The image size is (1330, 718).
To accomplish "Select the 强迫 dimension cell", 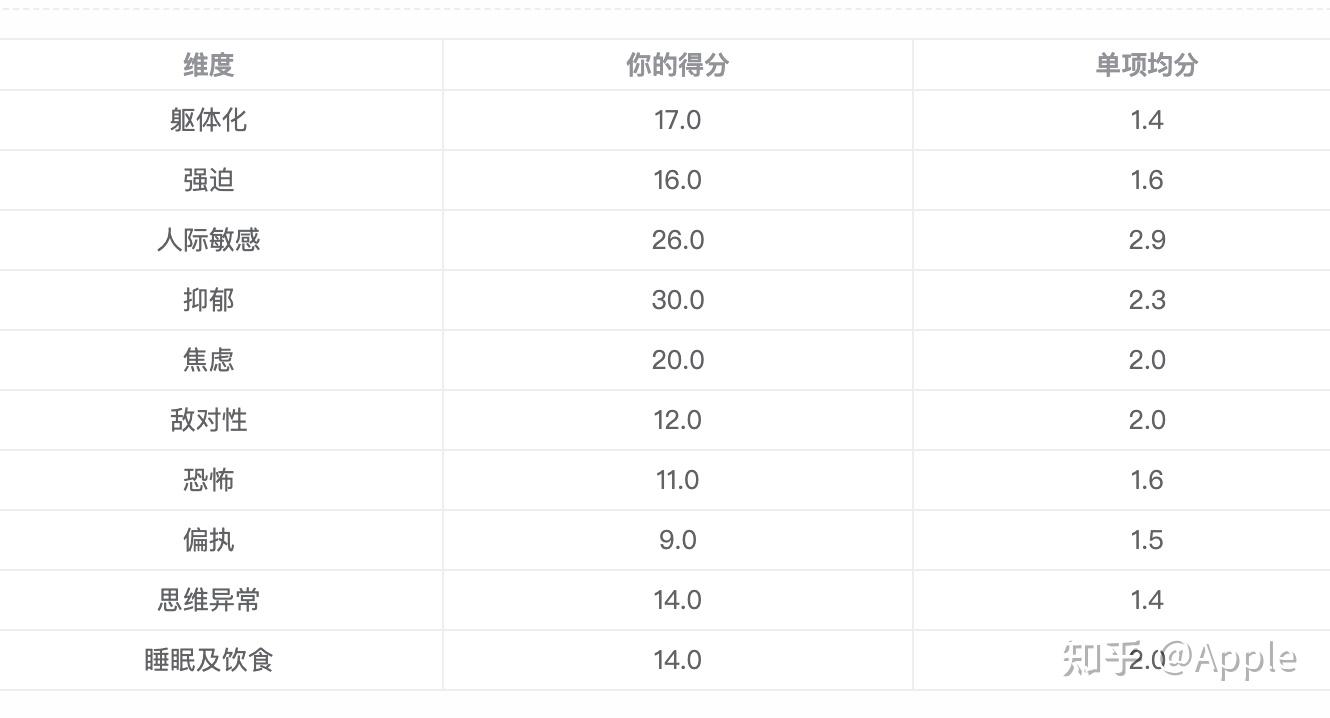I will pyautogui.click(x=209, y=180).
